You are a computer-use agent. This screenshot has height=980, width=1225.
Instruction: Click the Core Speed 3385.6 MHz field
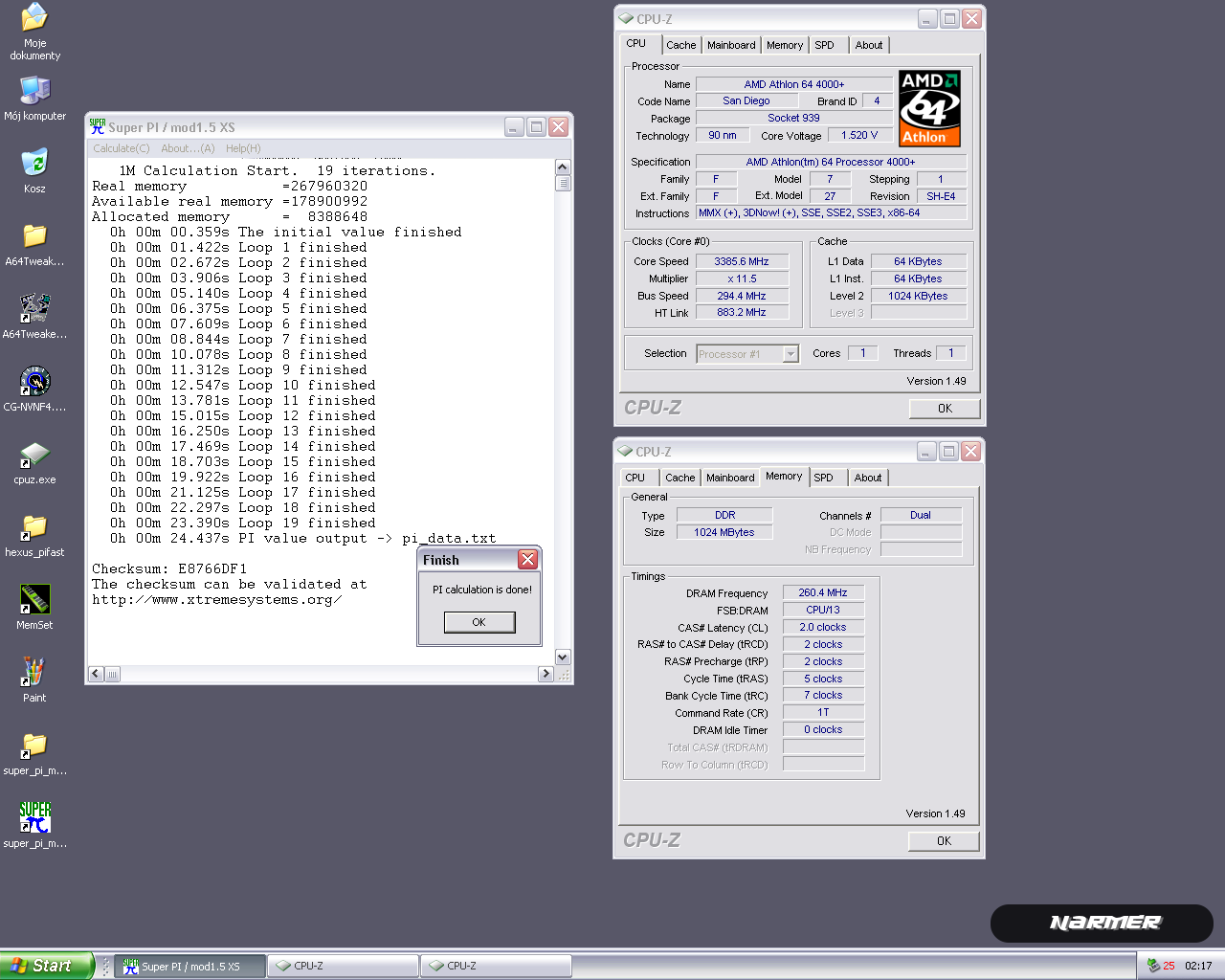click(x=742, y=261)
